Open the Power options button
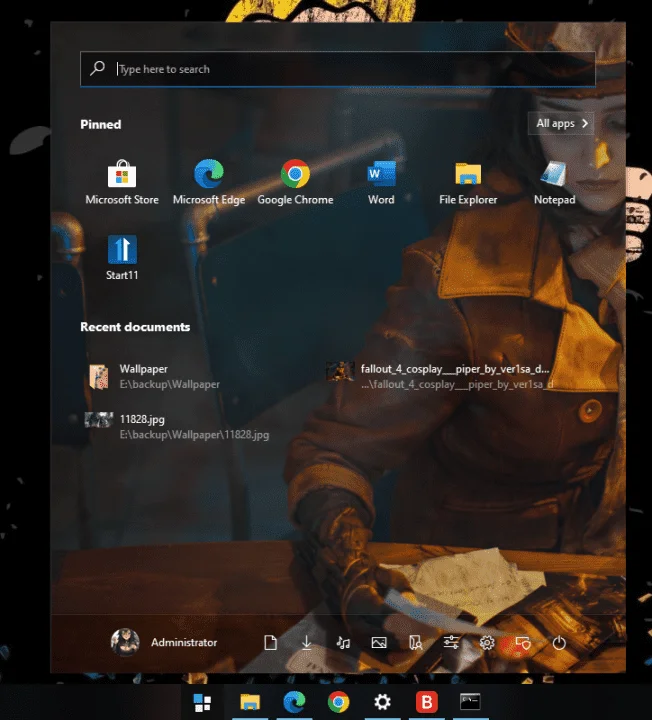Screen dimensions: 652x720 (x=559, y=643)
